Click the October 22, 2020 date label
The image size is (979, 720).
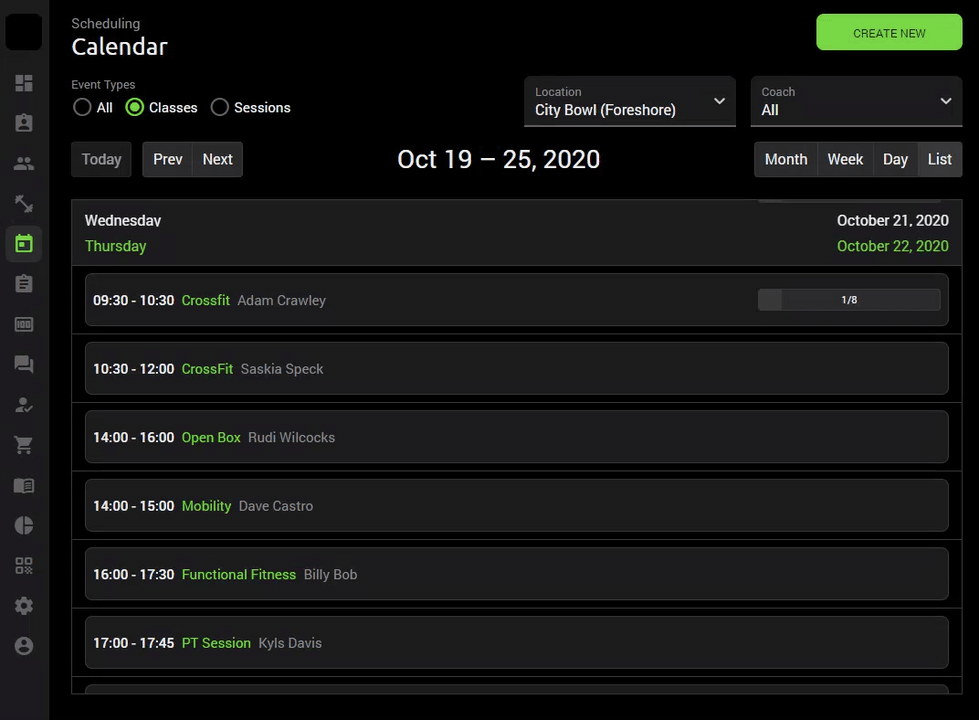pos(892,246)
